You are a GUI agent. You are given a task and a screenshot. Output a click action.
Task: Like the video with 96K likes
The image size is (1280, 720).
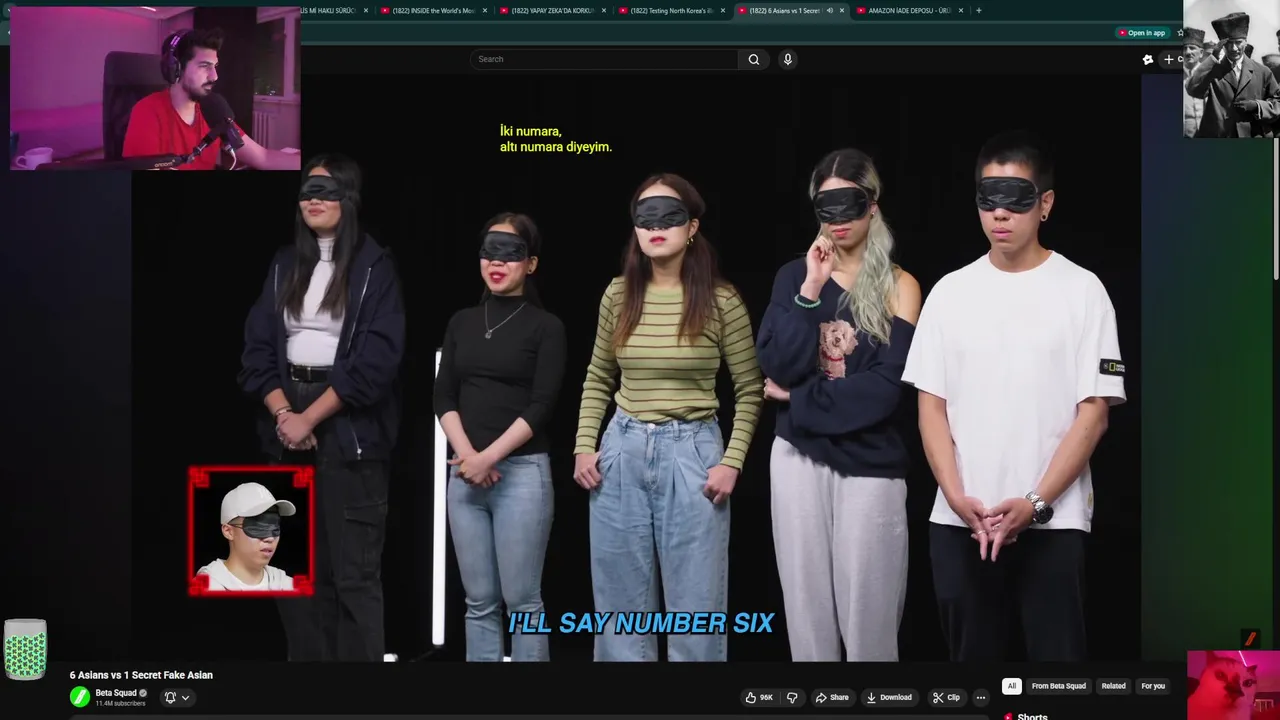pyautogui.click(x=760, y=697)
